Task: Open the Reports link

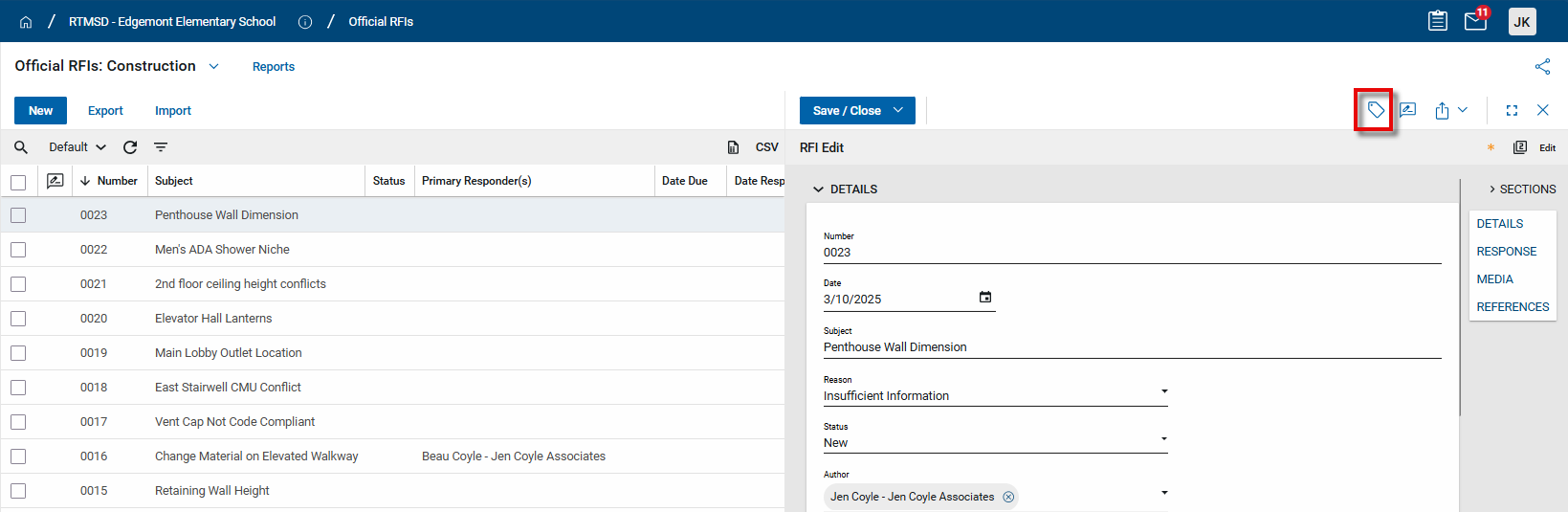Action: pyautogui.click(x=274, y=67)
